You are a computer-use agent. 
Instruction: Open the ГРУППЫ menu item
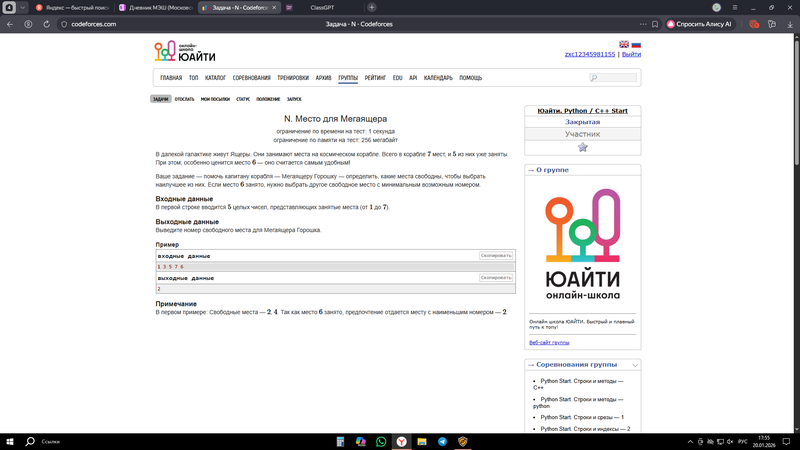tap(348, 77)
